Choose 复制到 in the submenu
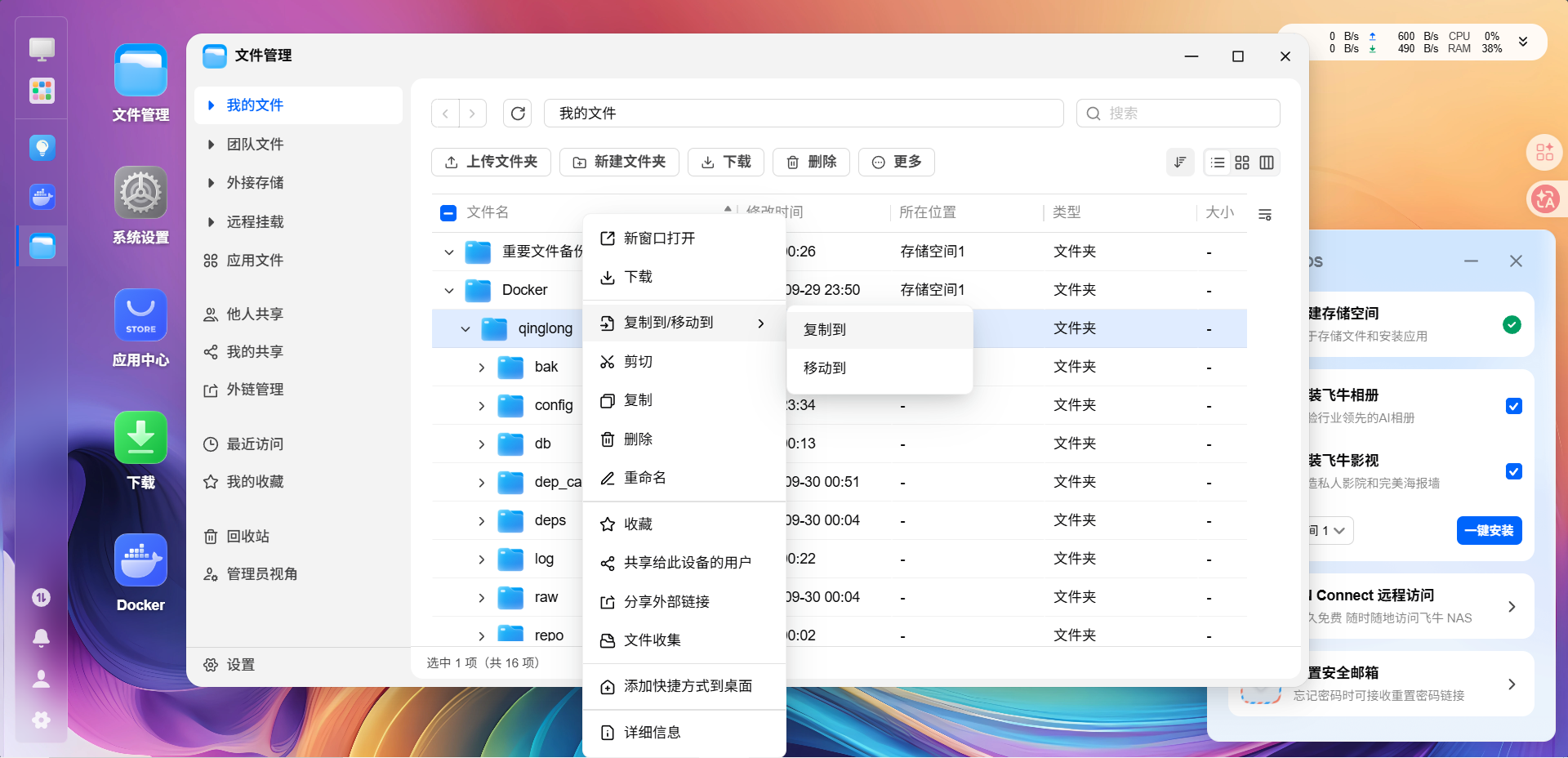This screenshot has height=758, width=1568. pos(880,330)
